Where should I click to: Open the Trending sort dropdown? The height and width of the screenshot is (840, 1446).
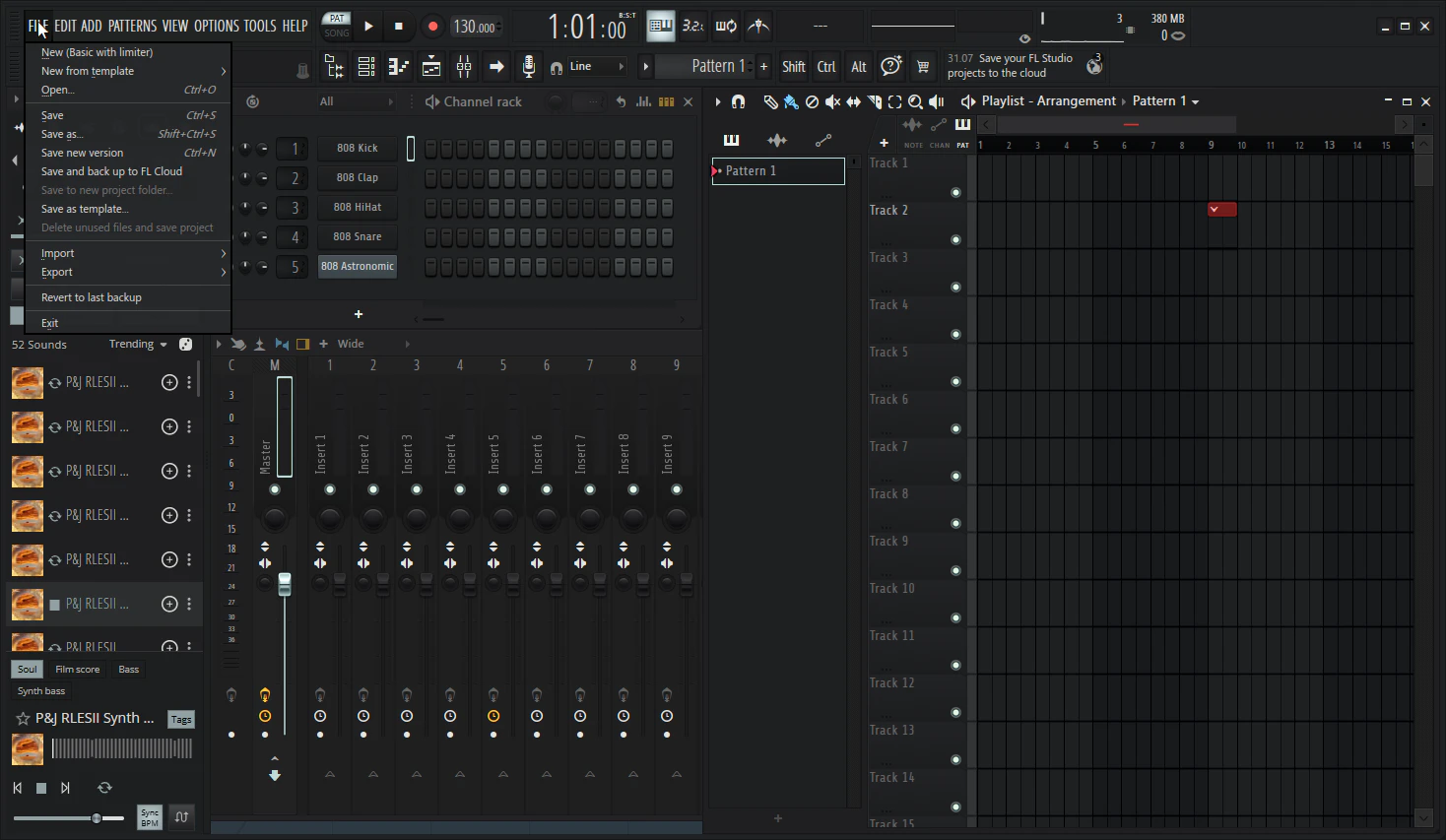(x=138, y=345)
